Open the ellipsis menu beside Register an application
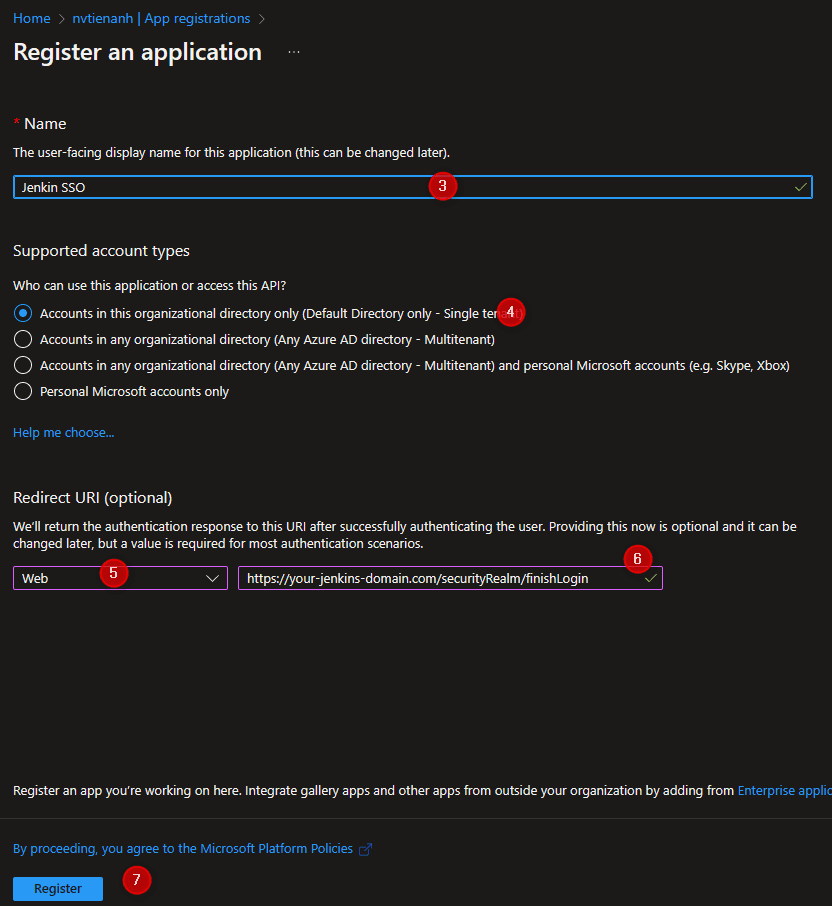The height and width of the screenshot is (906, 832). point(294,52)
